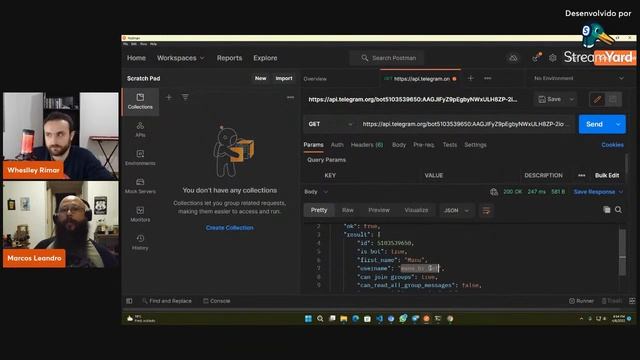Toggle the wrap lines icon in response
This screenshot has width=640, height=360.
tap(486, 211)
